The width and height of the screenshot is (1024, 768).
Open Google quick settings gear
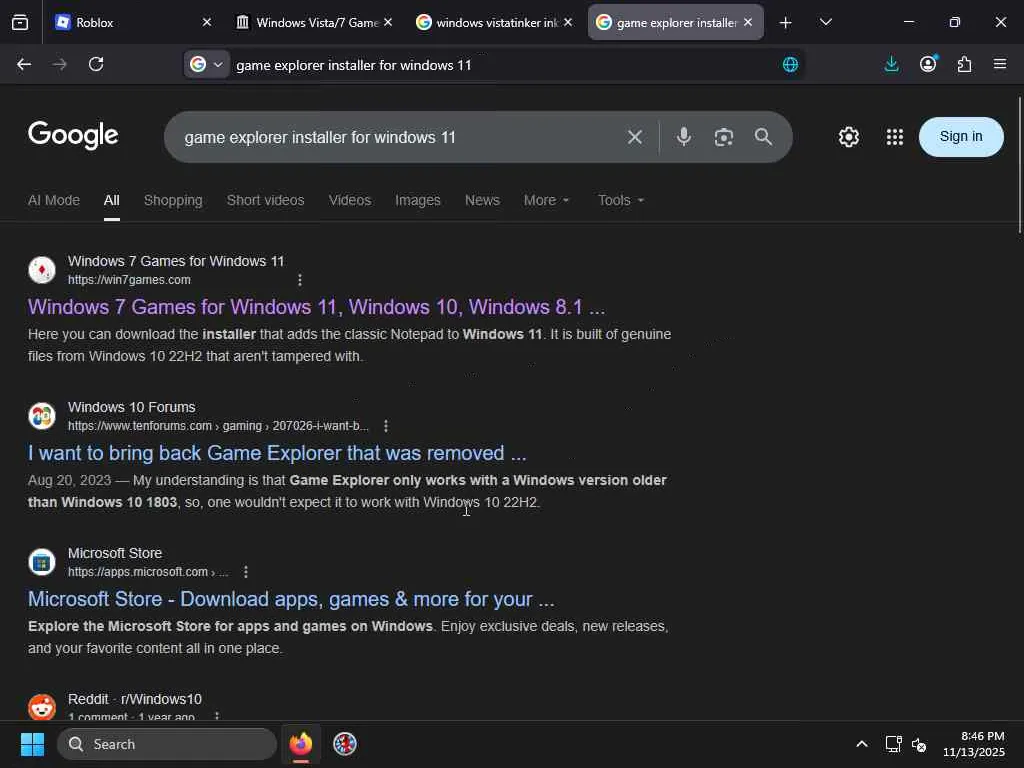[x=848, y=137]
